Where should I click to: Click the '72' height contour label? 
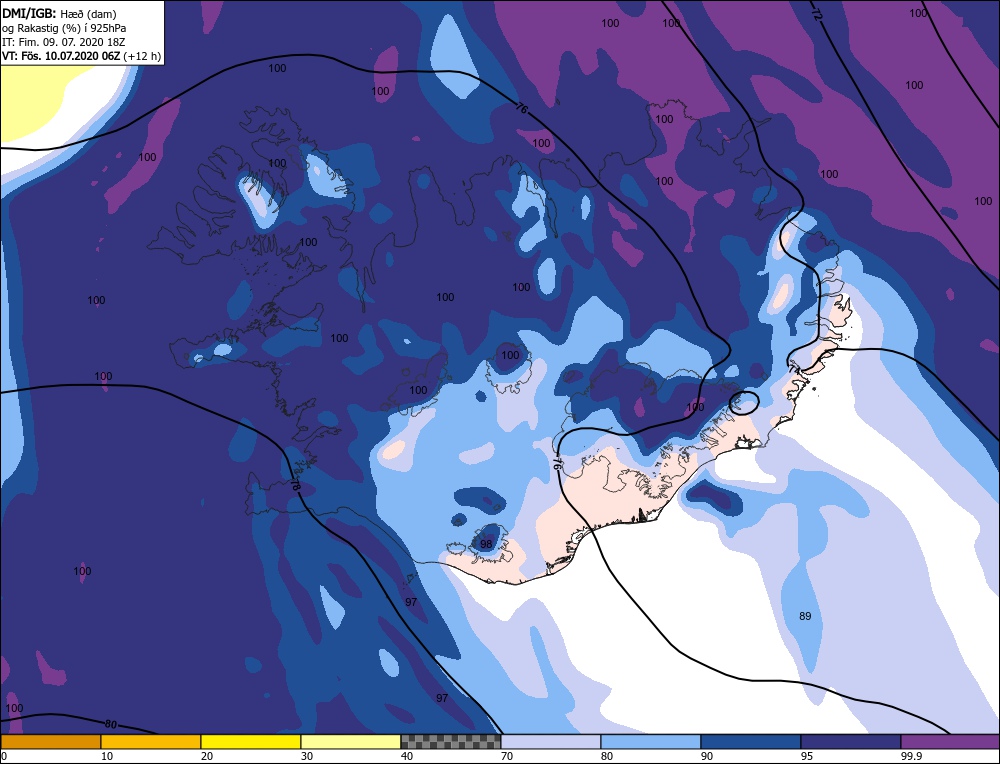point(816,16)
